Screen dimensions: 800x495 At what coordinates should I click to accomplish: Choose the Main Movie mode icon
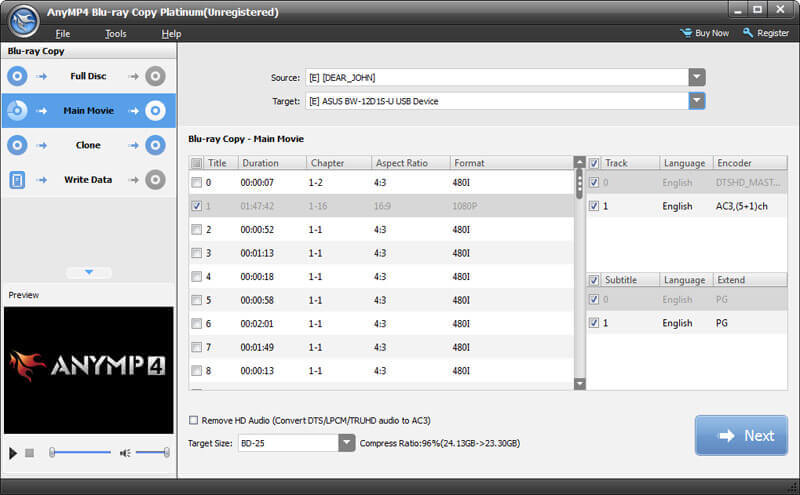tap(18, 111)
